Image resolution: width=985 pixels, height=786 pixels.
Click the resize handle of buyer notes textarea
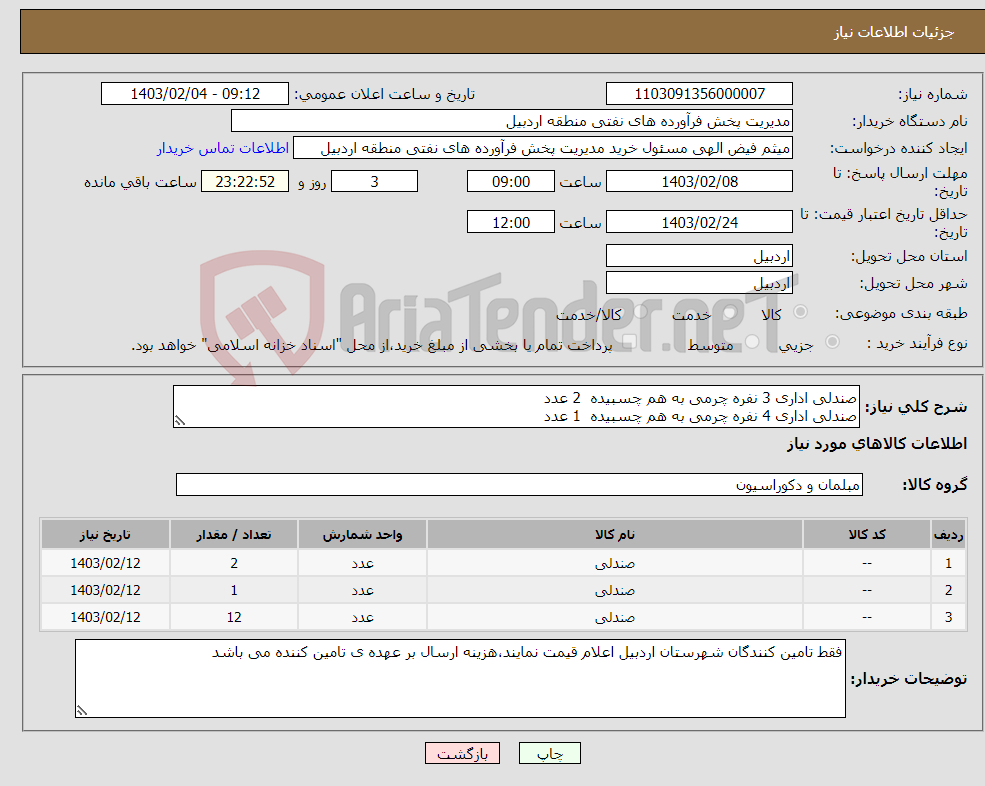[x=82, y=711]
